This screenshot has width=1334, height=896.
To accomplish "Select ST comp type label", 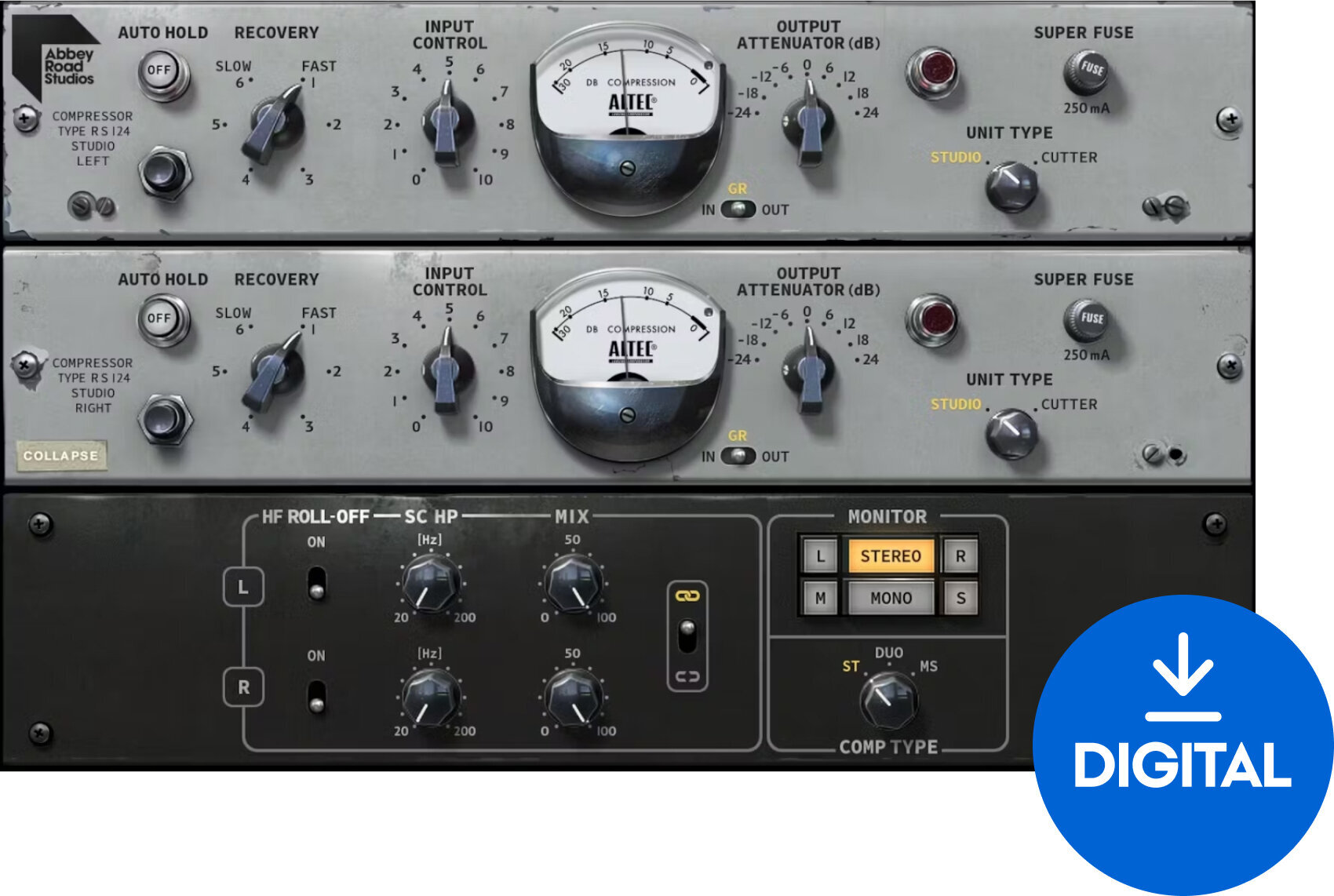I will click(851, 667).
